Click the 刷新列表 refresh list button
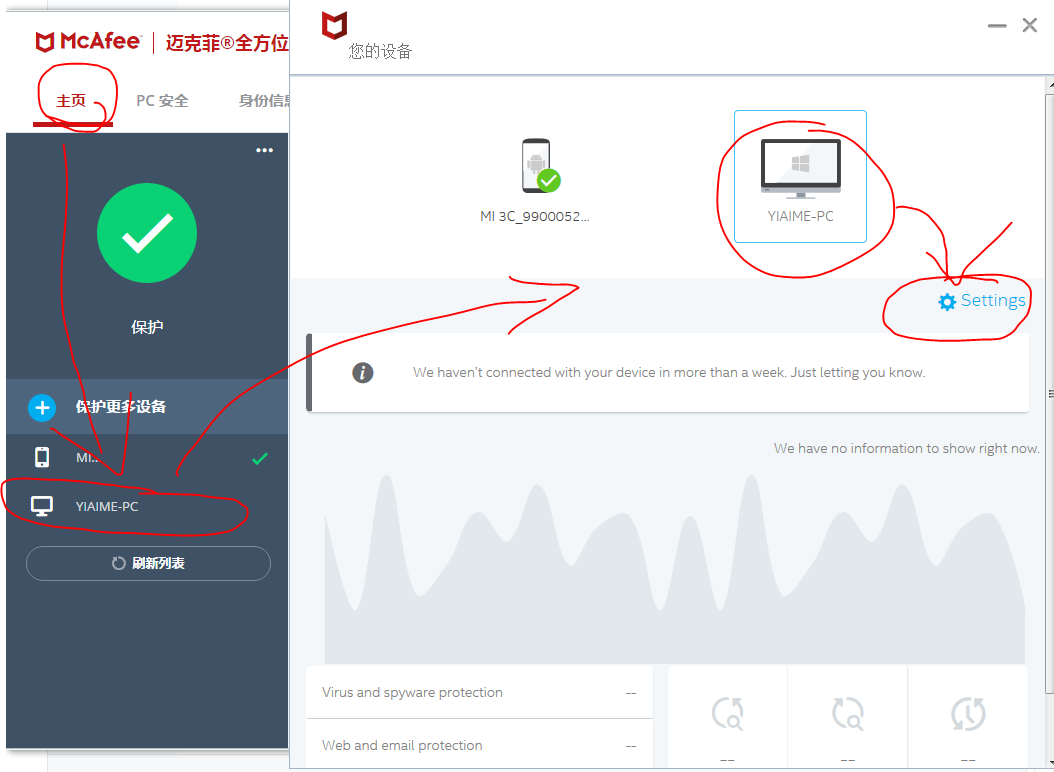 click(149, 564)
